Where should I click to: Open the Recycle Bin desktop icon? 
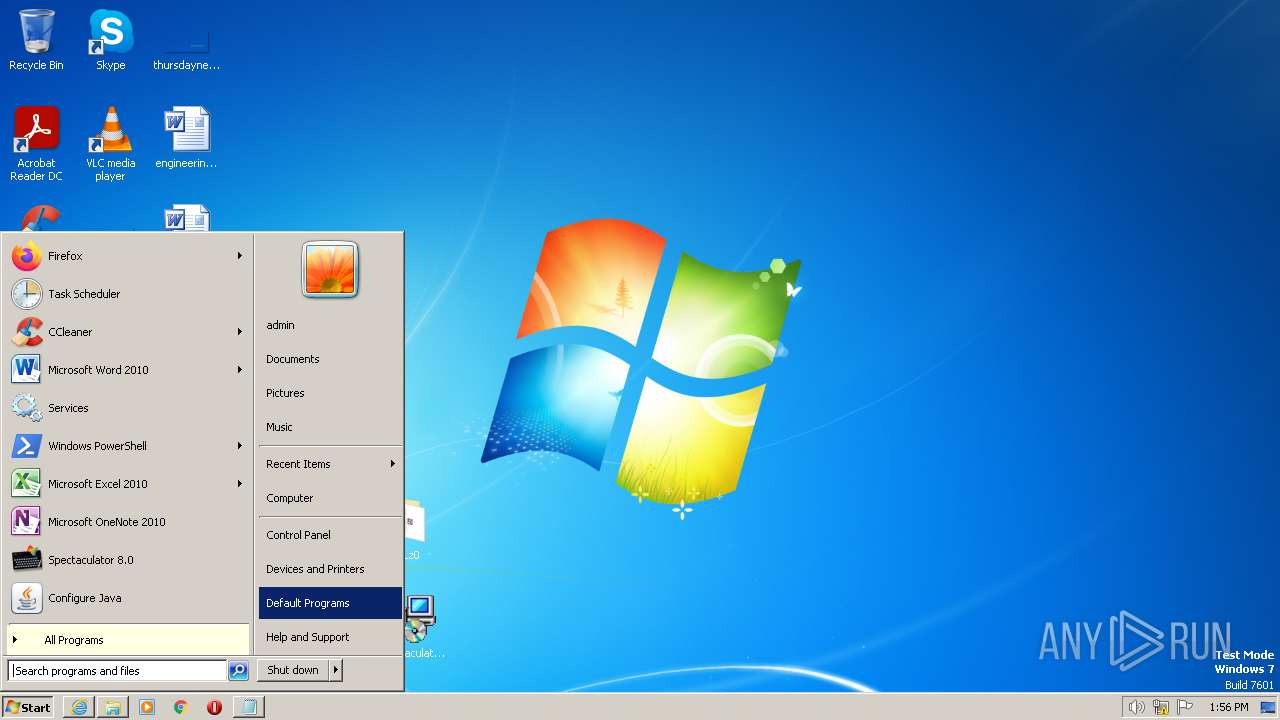[36, 40]
